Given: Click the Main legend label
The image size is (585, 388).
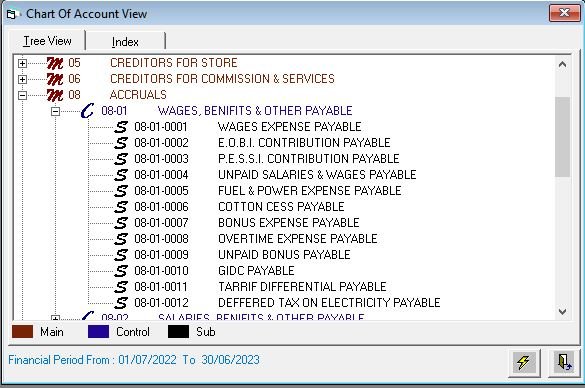Looking at the screenshot, I should click(x=52, y=332).
